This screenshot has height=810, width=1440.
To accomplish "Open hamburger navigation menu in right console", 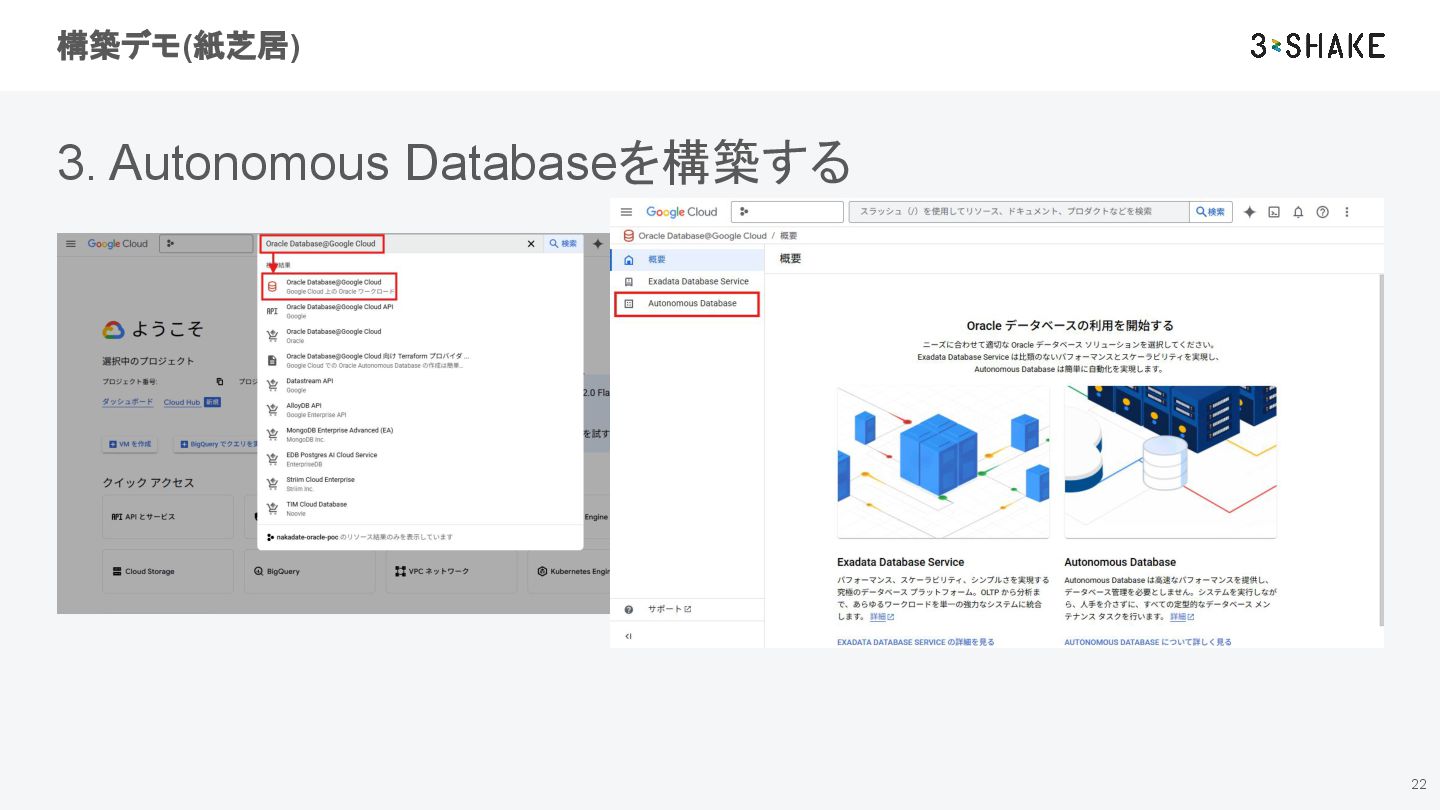I will click(x=627, y=212).
